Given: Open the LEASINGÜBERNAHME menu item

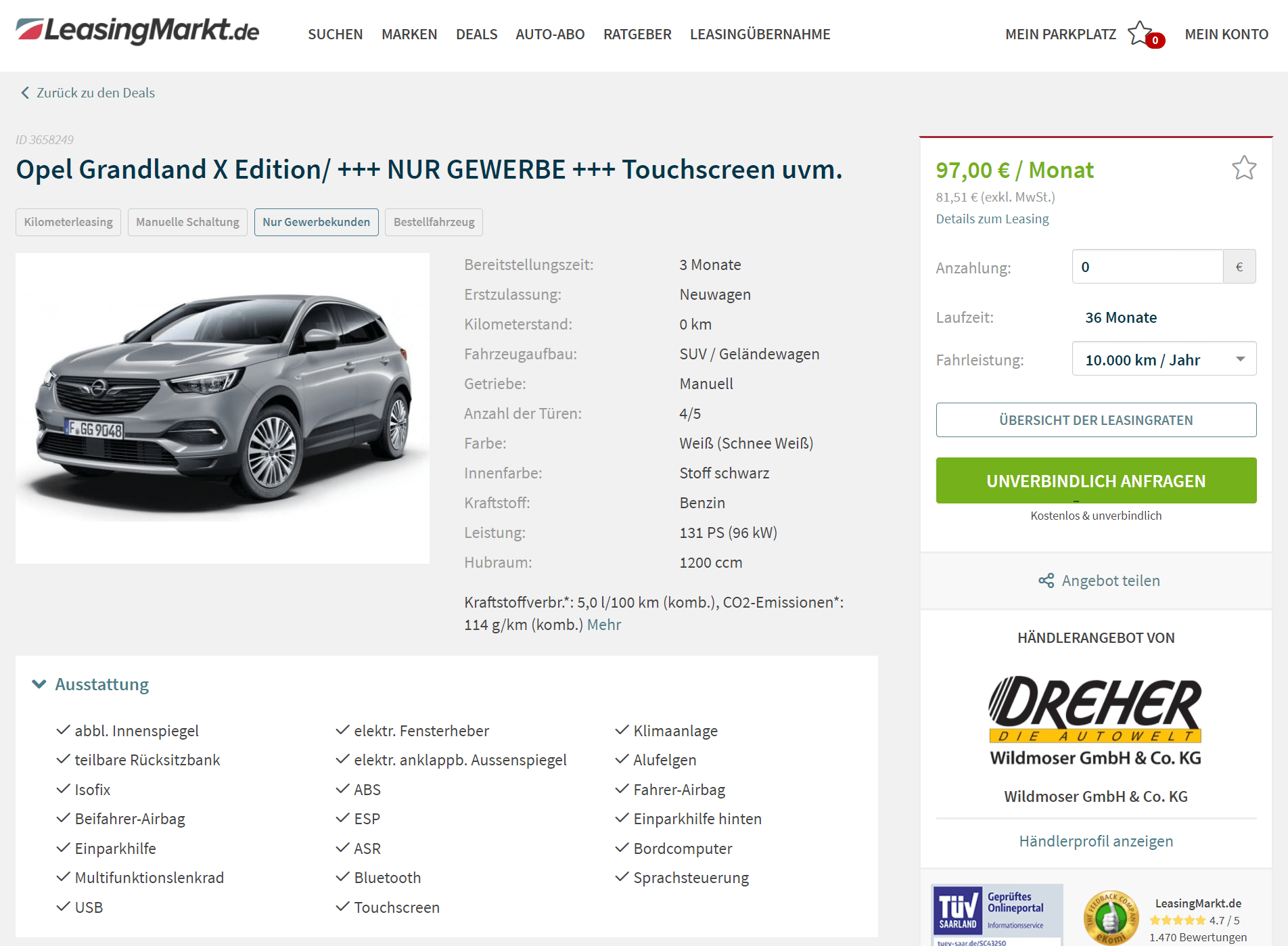Looking at the screenshot, I should (x=760, y=34).
